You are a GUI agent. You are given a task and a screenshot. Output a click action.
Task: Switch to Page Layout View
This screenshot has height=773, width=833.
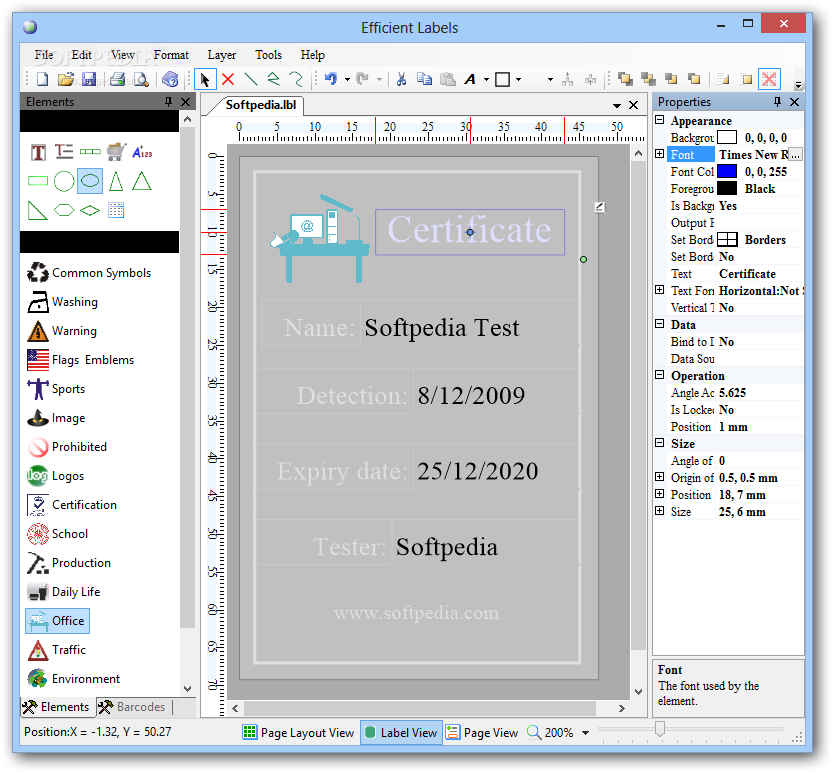click(298, 733)
